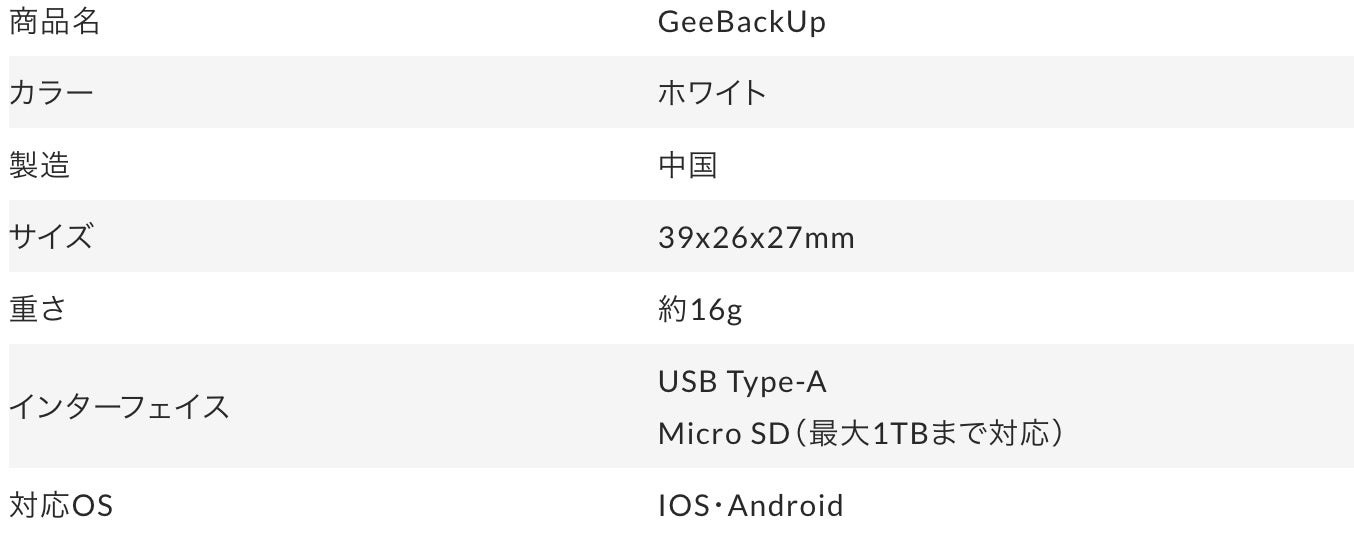Click the Android text

click(785, 506)
